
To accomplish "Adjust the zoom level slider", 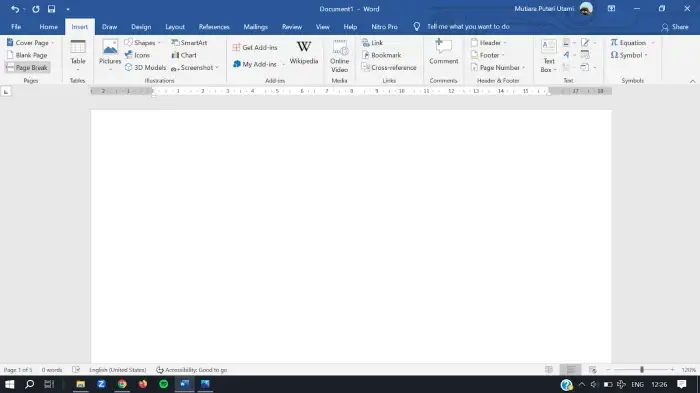I will click(642, 370).
